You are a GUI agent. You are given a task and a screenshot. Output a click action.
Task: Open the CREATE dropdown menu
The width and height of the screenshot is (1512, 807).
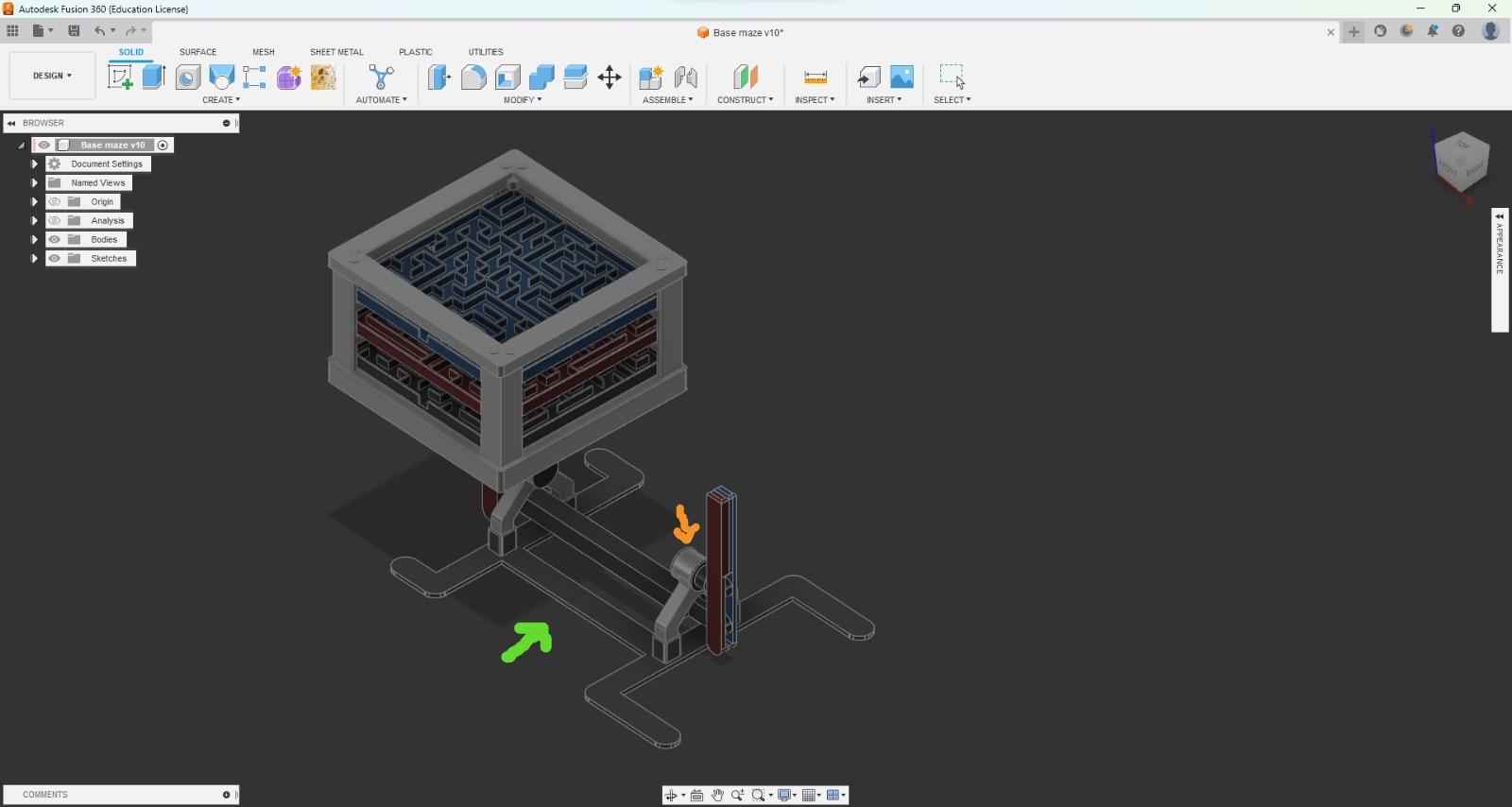[221, 99]
